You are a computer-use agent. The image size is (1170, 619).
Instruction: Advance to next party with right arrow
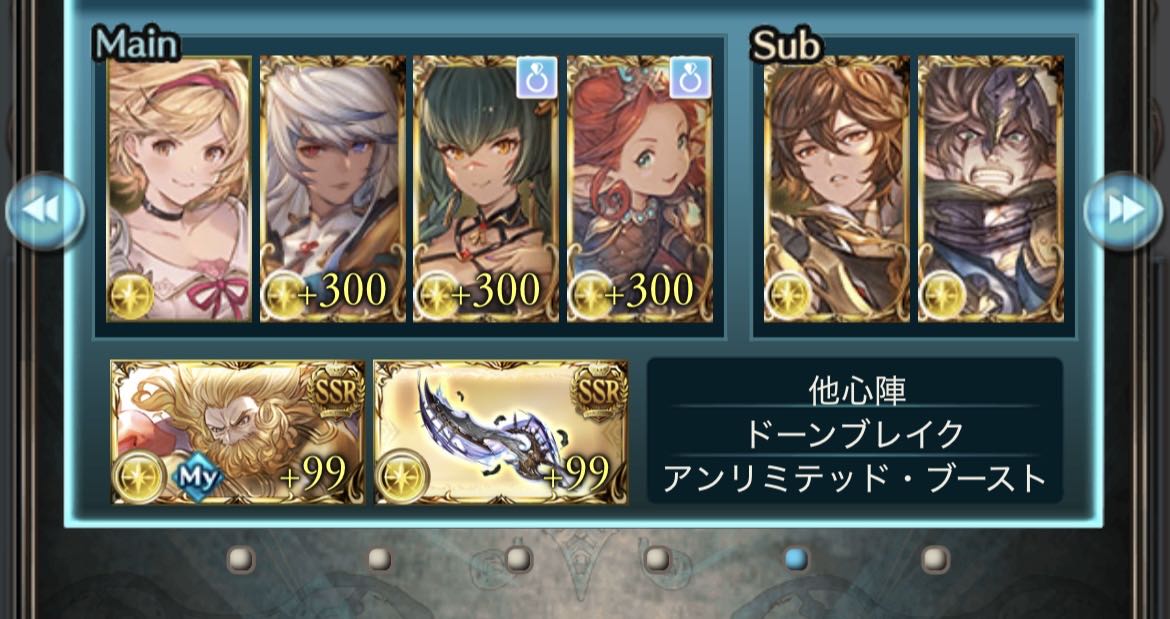(1123, 211)
